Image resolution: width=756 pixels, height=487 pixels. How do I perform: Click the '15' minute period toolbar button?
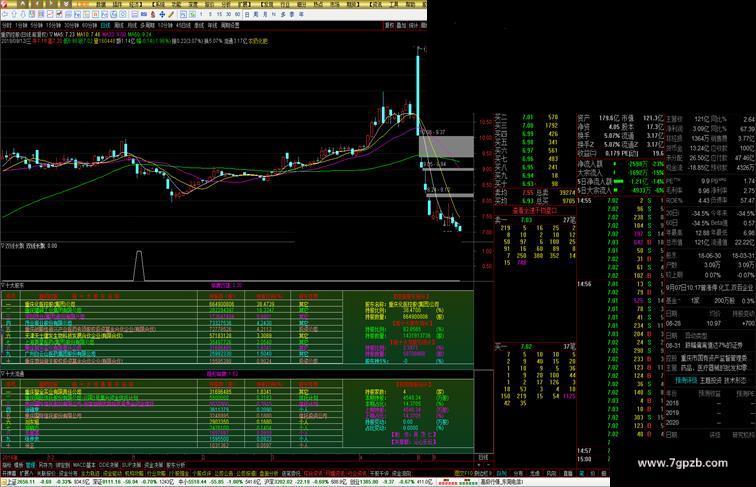[219, 14]
